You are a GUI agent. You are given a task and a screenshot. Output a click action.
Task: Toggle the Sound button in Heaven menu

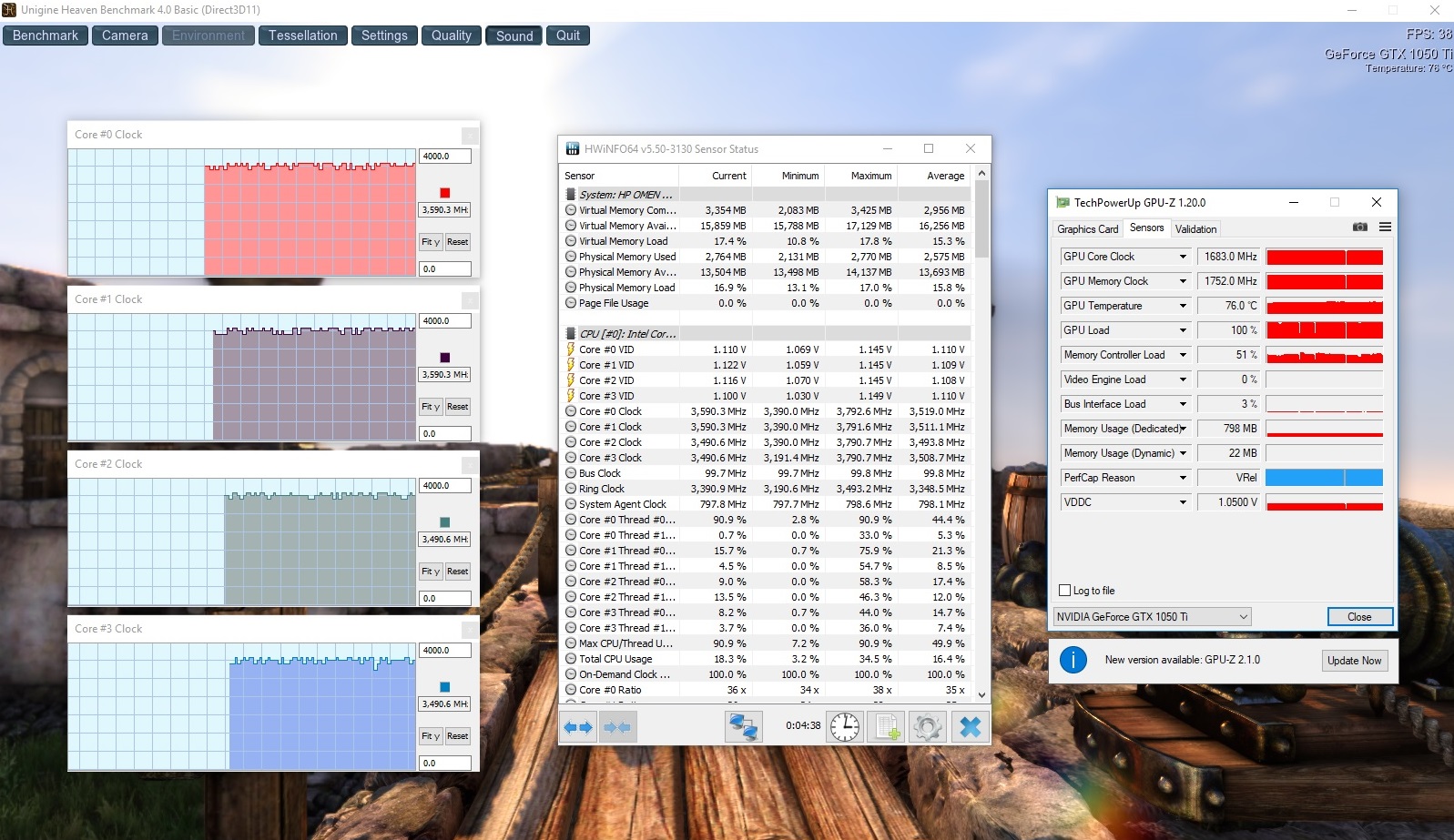click(x=514, y=35)
